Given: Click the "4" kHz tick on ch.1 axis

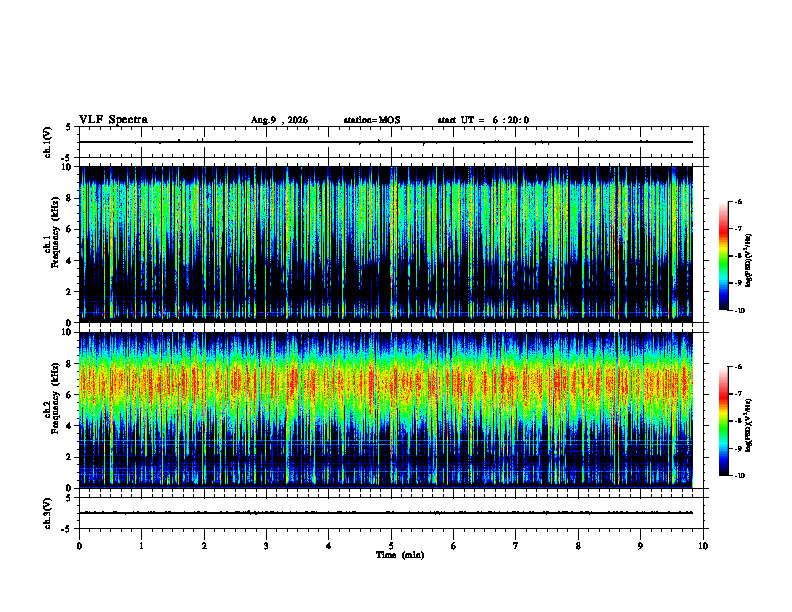Looking at the screenshot, I should tap(70, 261).
